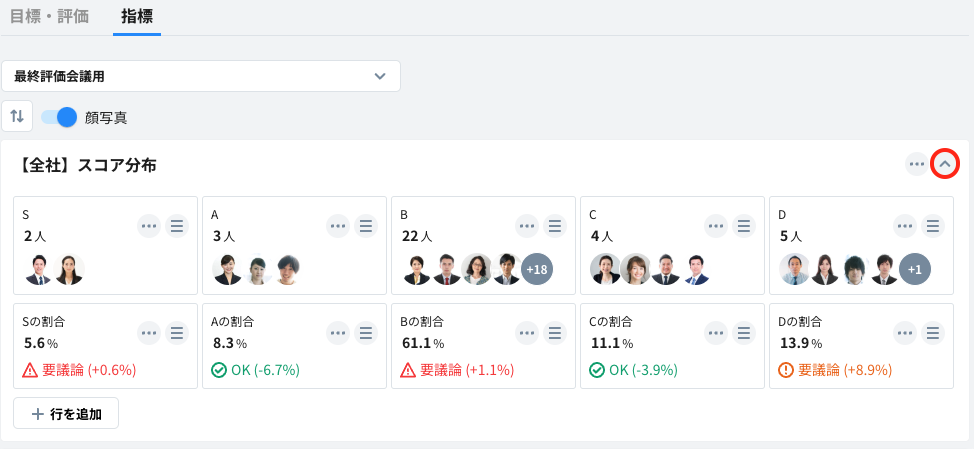The image size is (974, 449).
Task: Open section options menu for 【全社】スコア分布
Action: click(917, 164)
